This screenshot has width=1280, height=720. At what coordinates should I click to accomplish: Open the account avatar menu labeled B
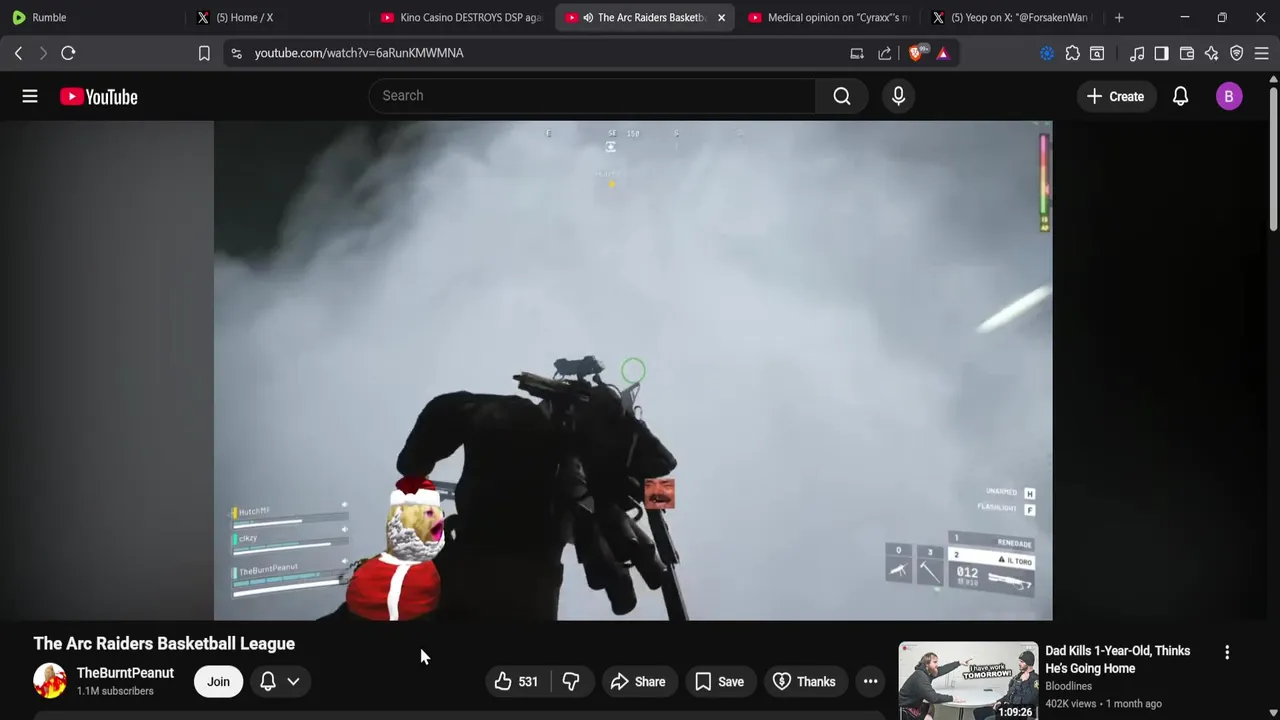click(1229, 96)
